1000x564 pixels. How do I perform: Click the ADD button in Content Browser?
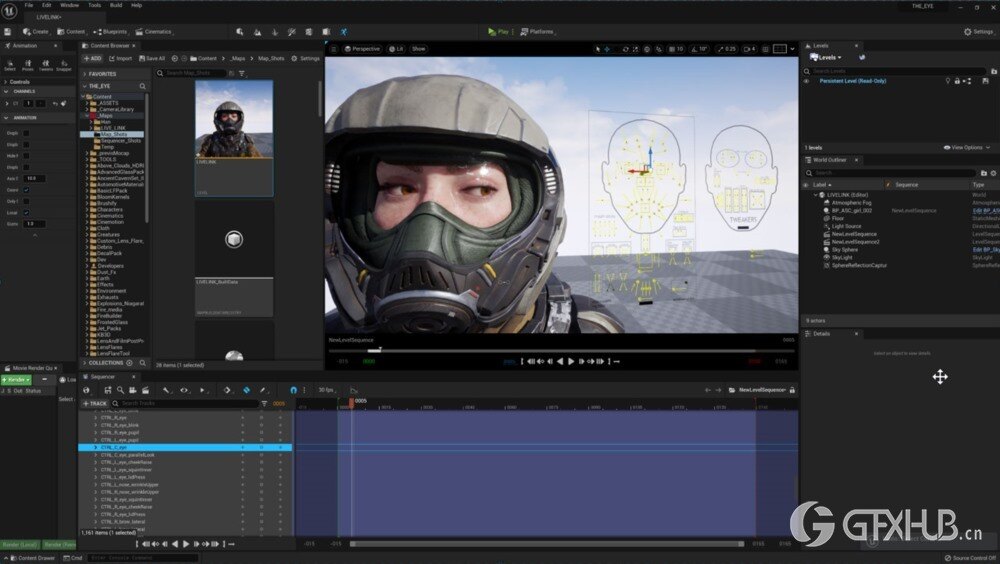tap(92, 58)
